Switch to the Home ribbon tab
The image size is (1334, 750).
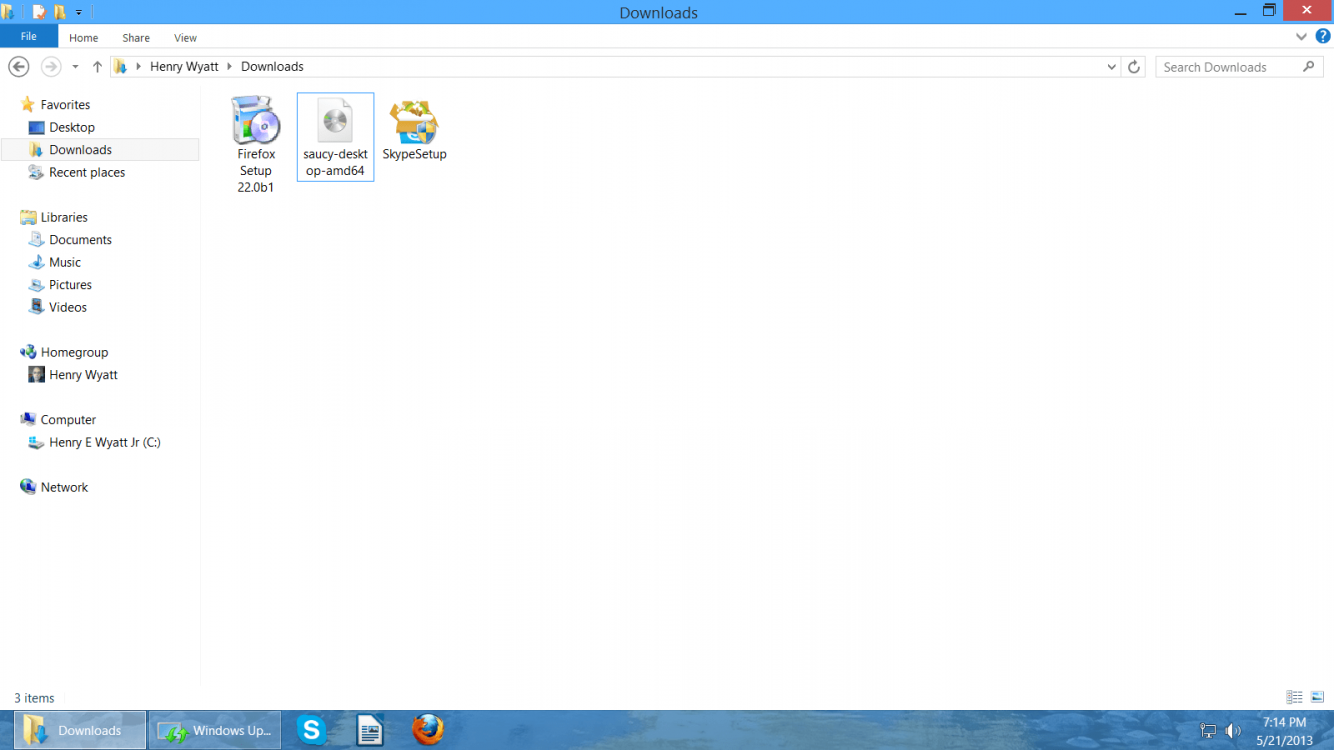point(83,38)
